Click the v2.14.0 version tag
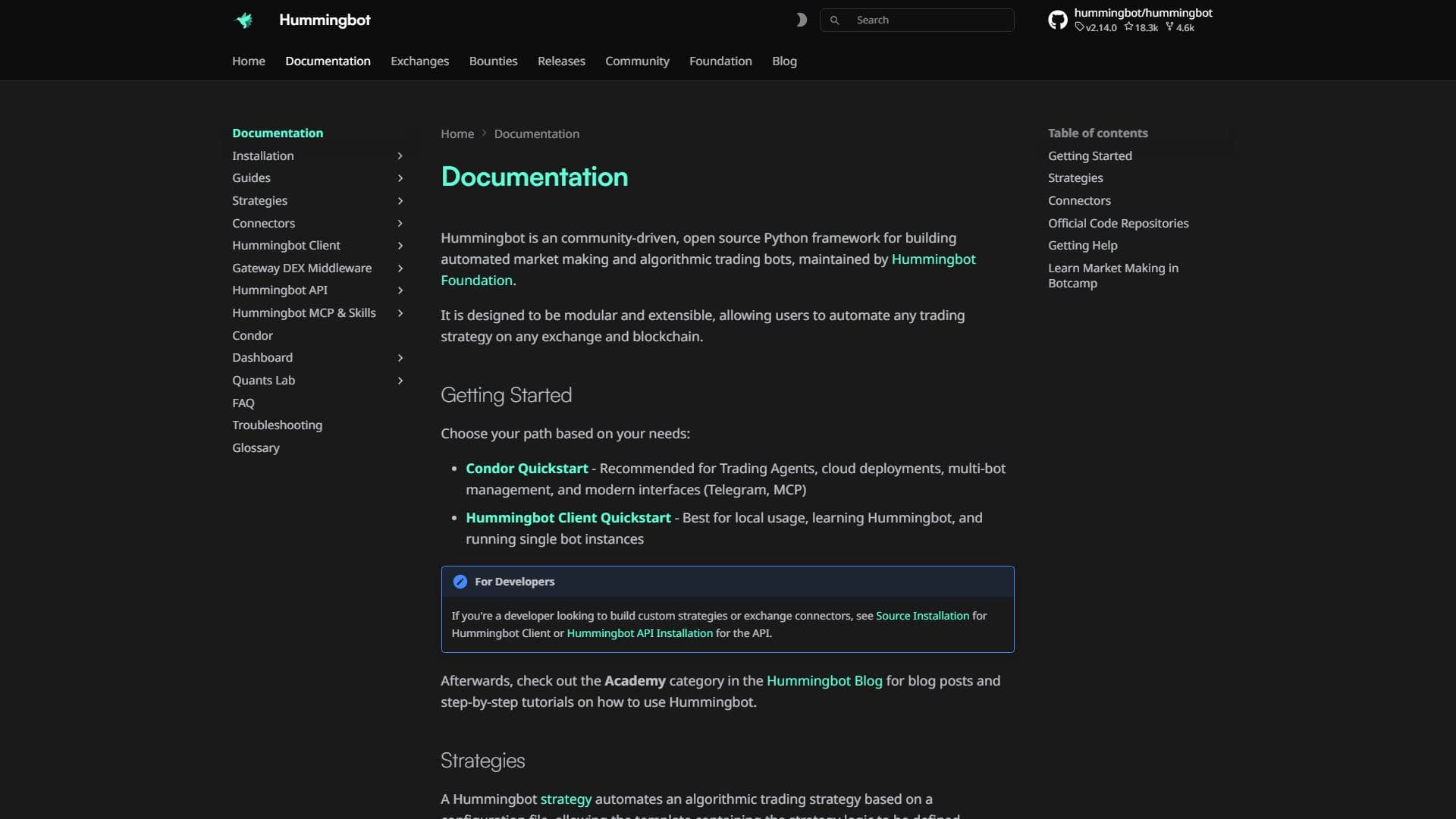 1096,28
